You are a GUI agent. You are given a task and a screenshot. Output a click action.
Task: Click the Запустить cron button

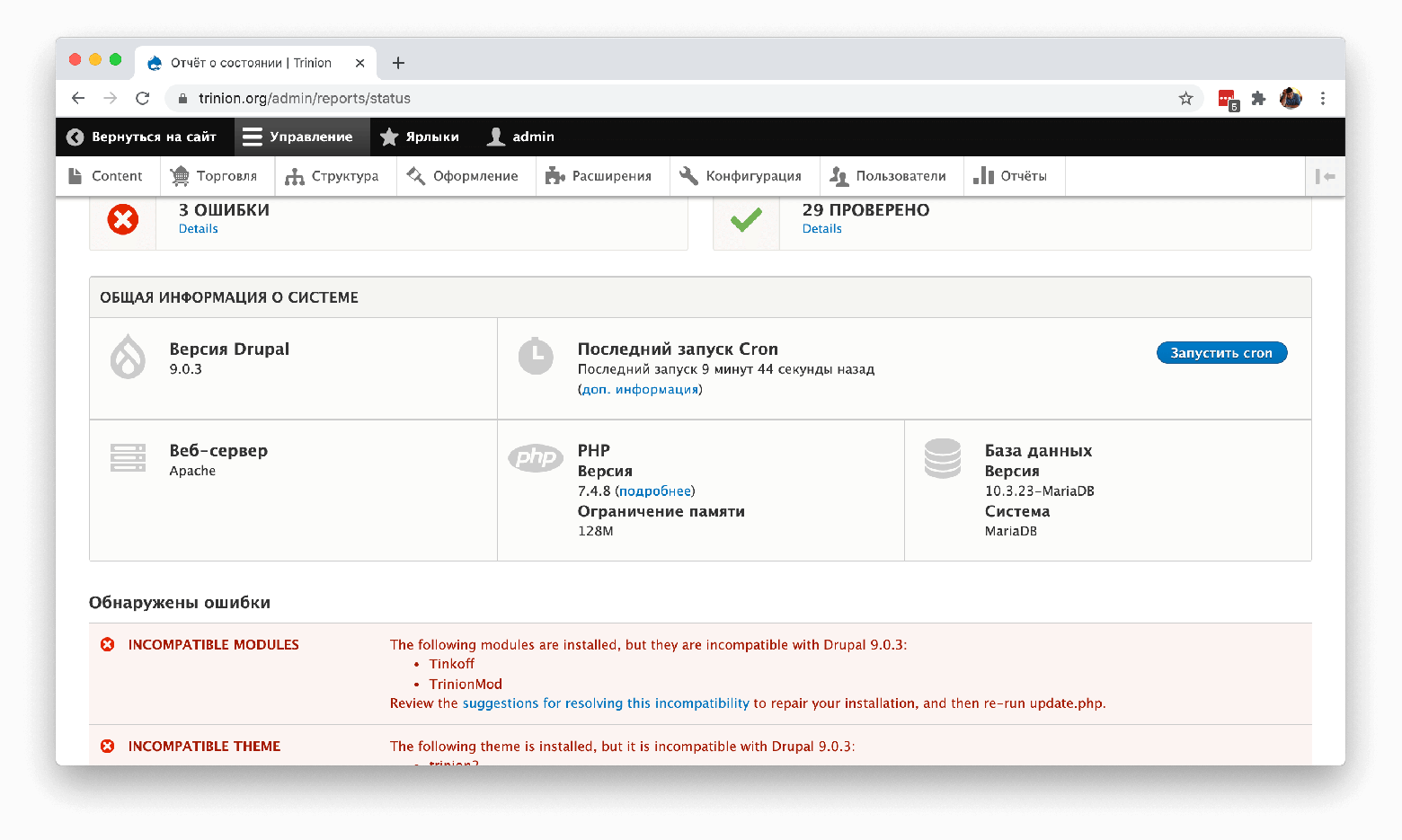tap(1221, 353)
